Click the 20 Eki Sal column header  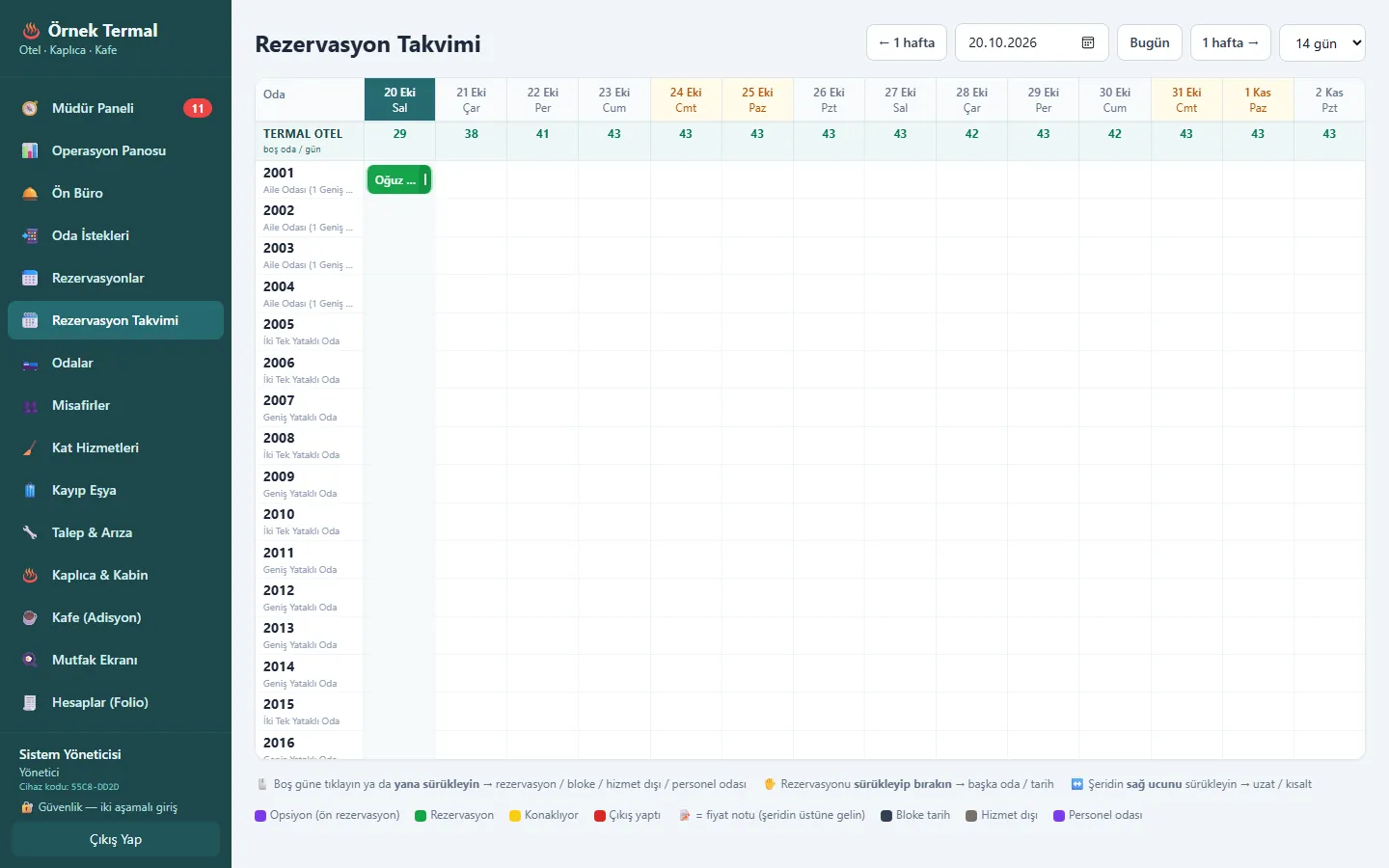(x=399, y=100)
